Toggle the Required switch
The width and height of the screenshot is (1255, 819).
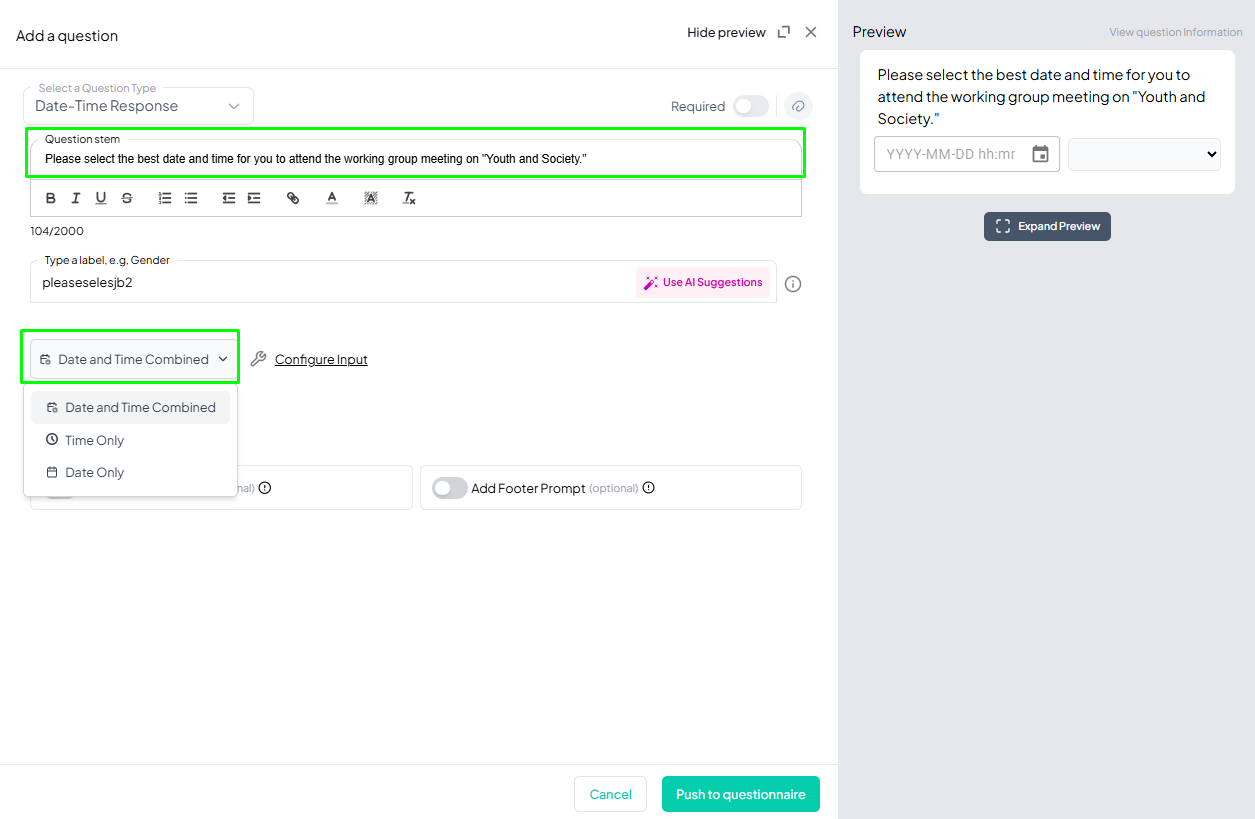point(751,106)
